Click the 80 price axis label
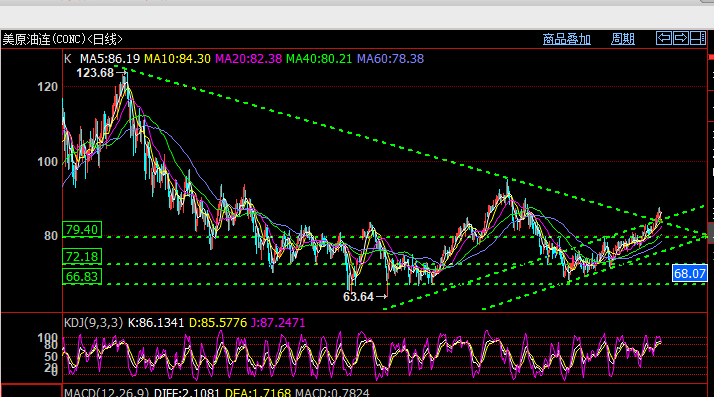 51,236
